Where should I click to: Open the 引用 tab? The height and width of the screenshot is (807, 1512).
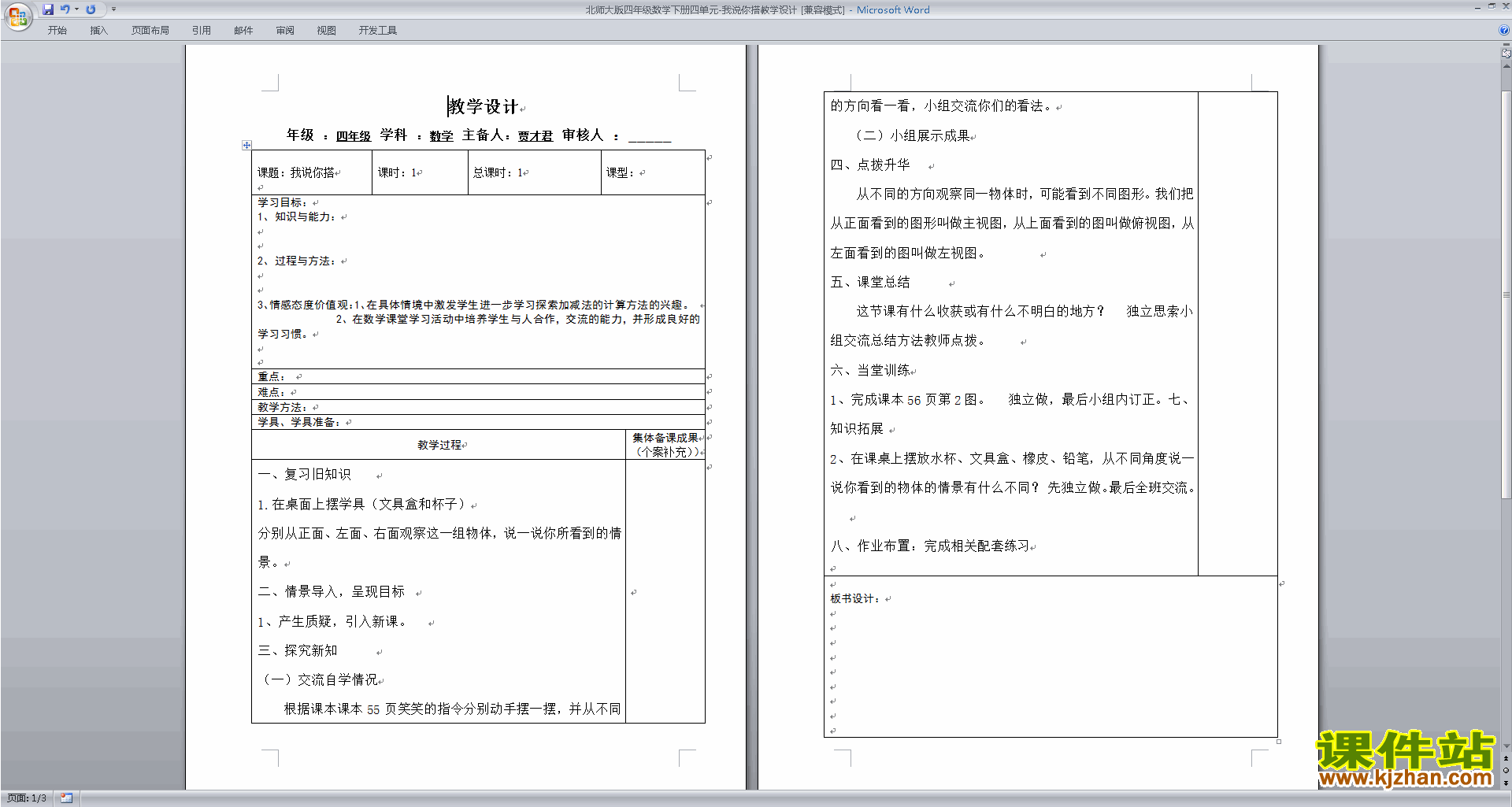[202, 31]
